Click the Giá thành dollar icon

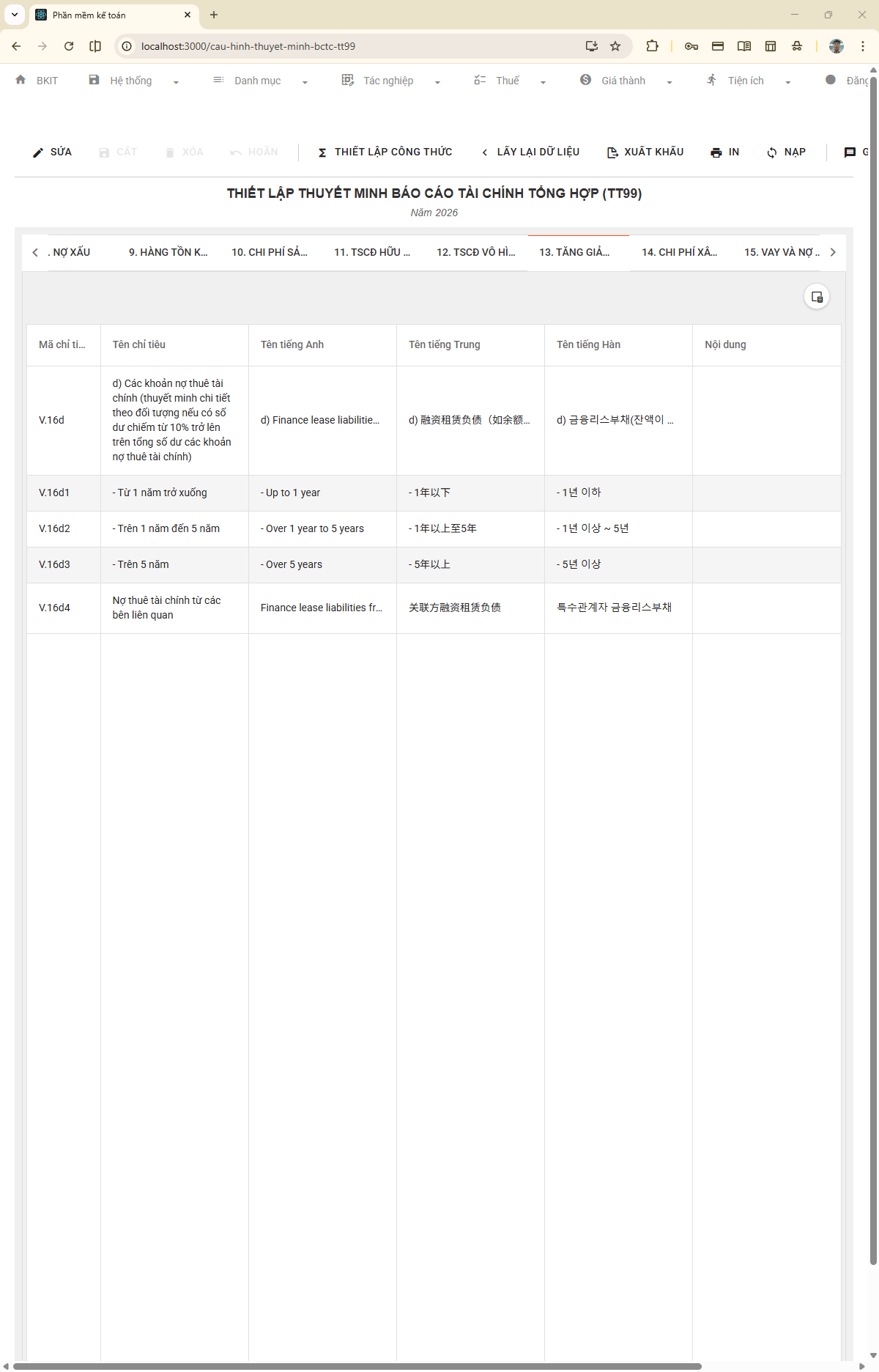coord(585,80)
